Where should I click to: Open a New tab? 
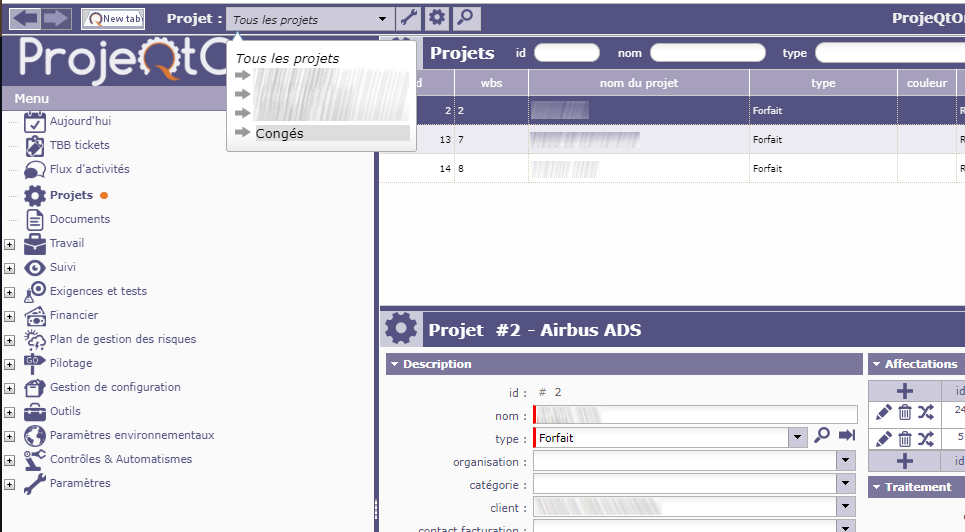tap(112, 18)
